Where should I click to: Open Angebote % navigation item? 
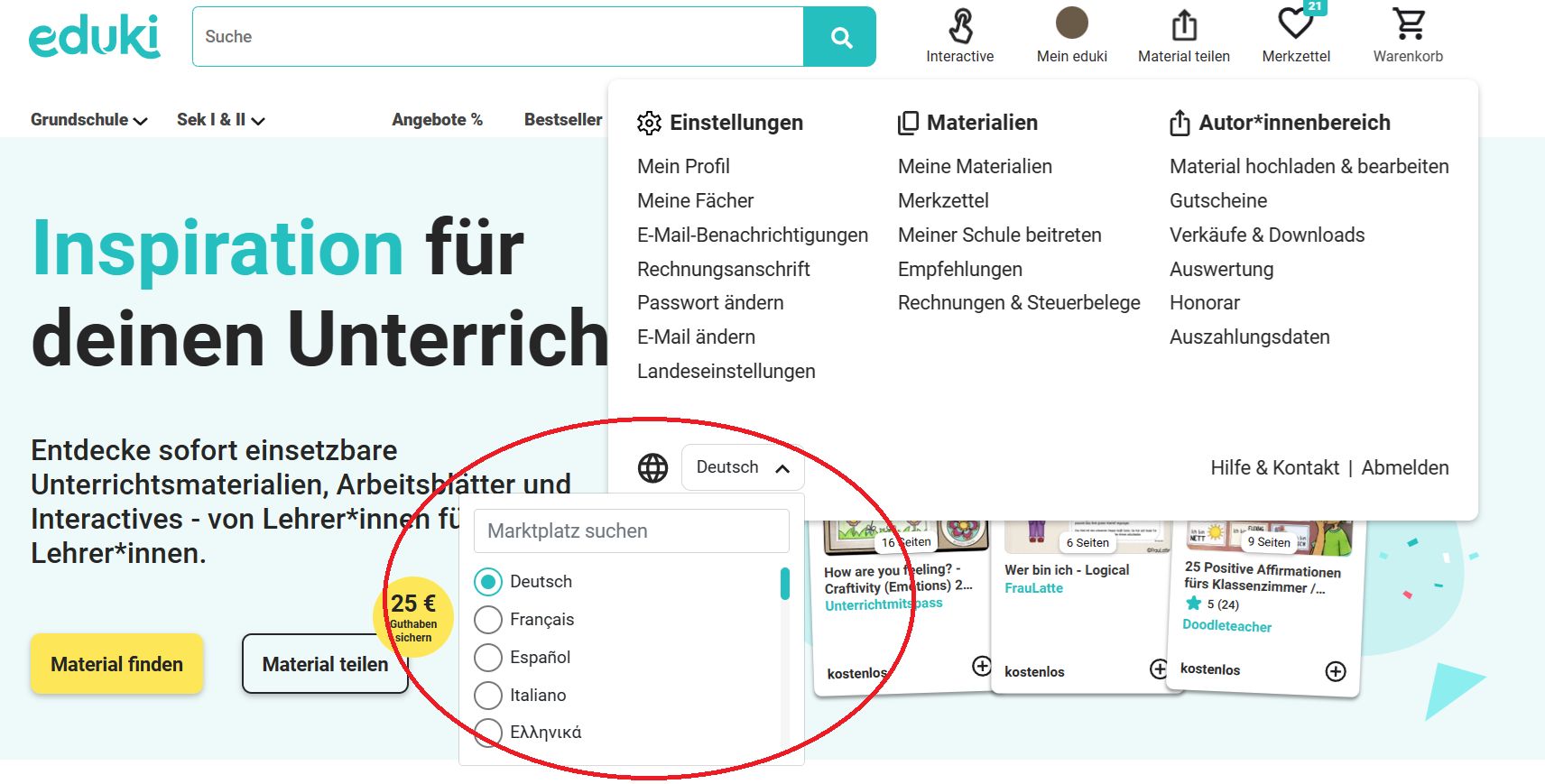(437, 120)
